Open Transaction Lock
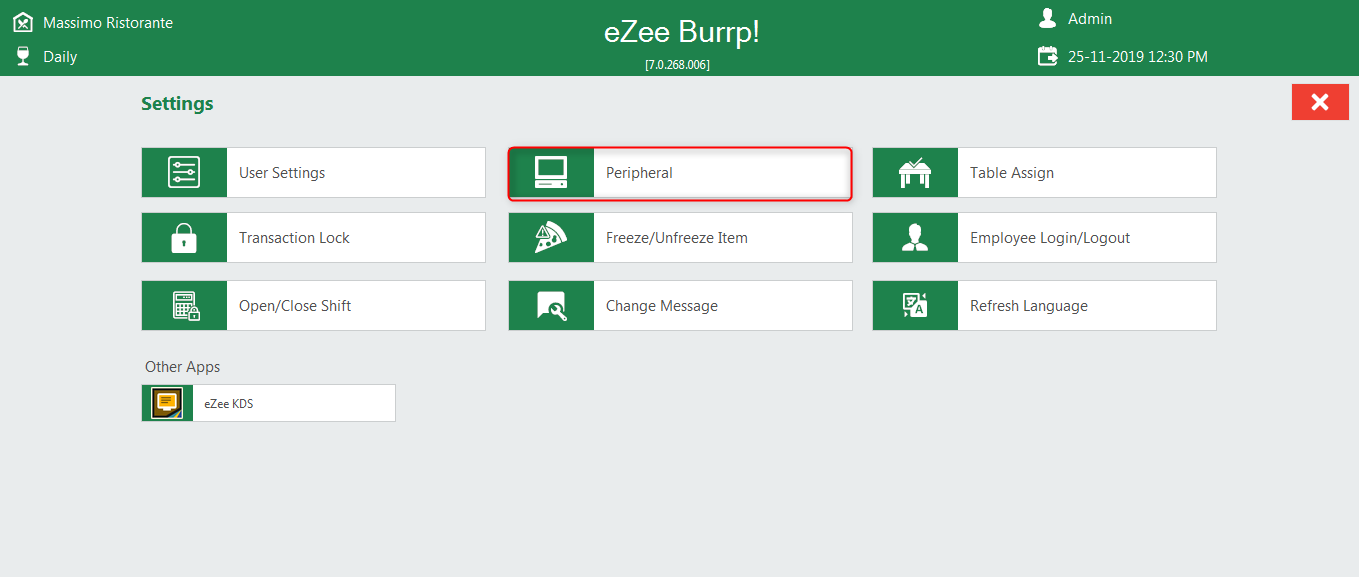 coord(313,238)
